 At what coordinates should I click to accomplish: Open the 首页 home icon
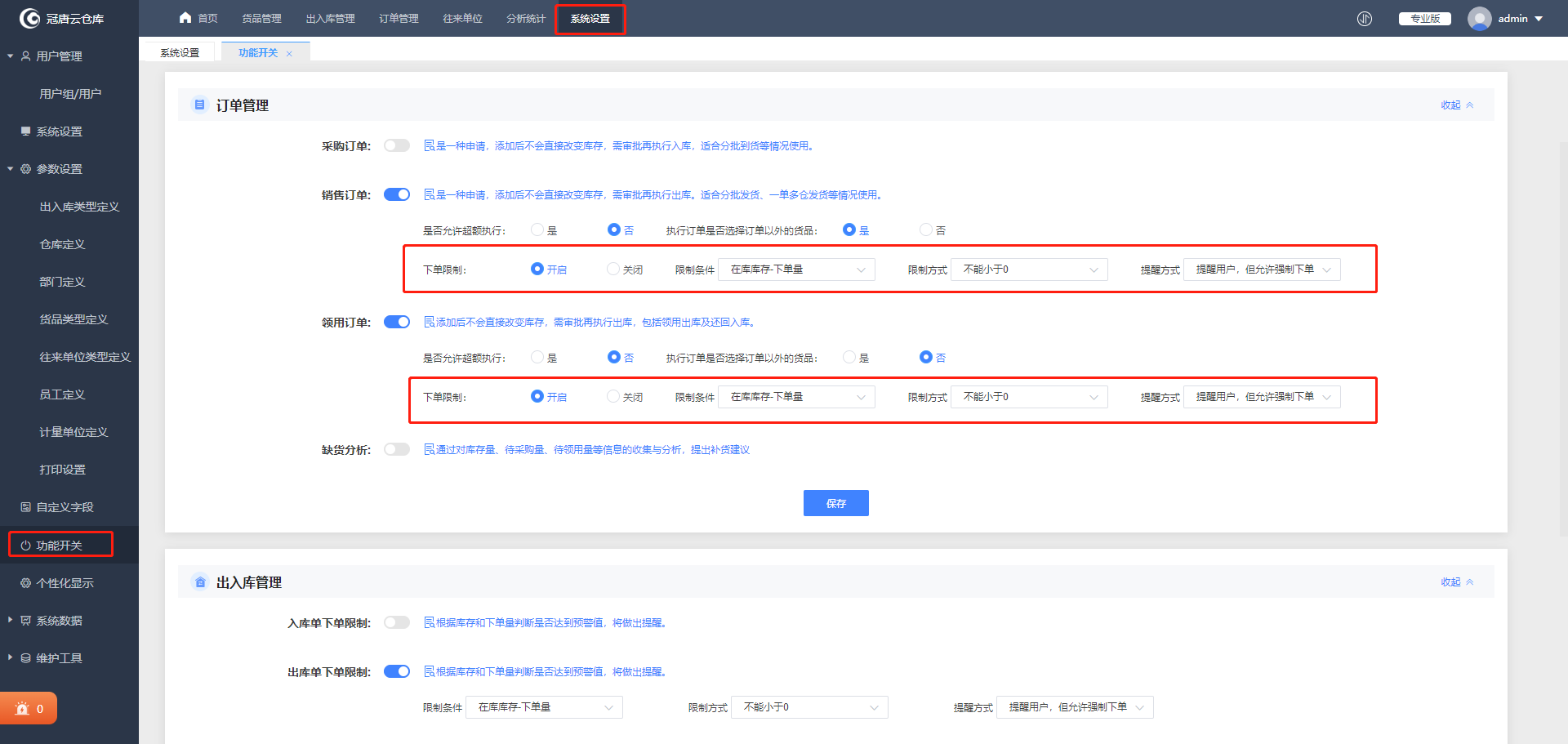click(185, 18)
